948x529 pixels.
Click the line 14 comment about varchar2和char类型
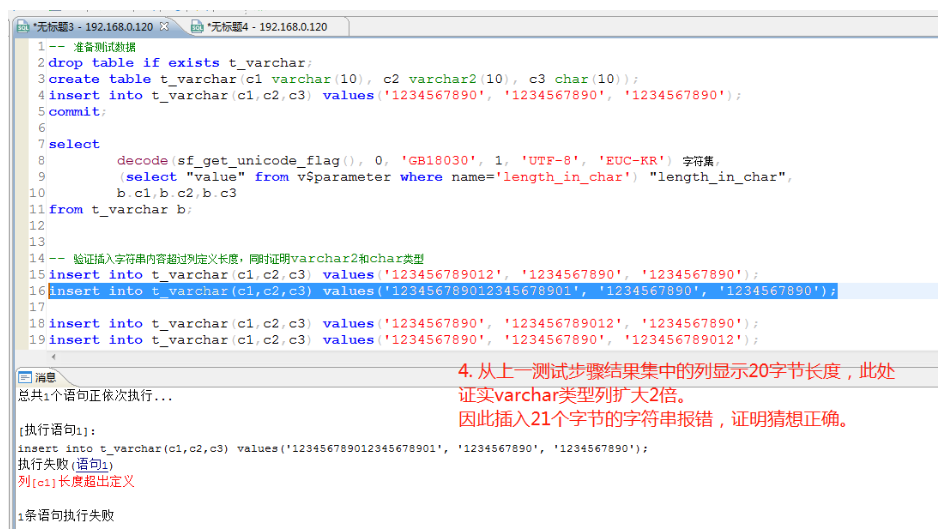(236, 259)
